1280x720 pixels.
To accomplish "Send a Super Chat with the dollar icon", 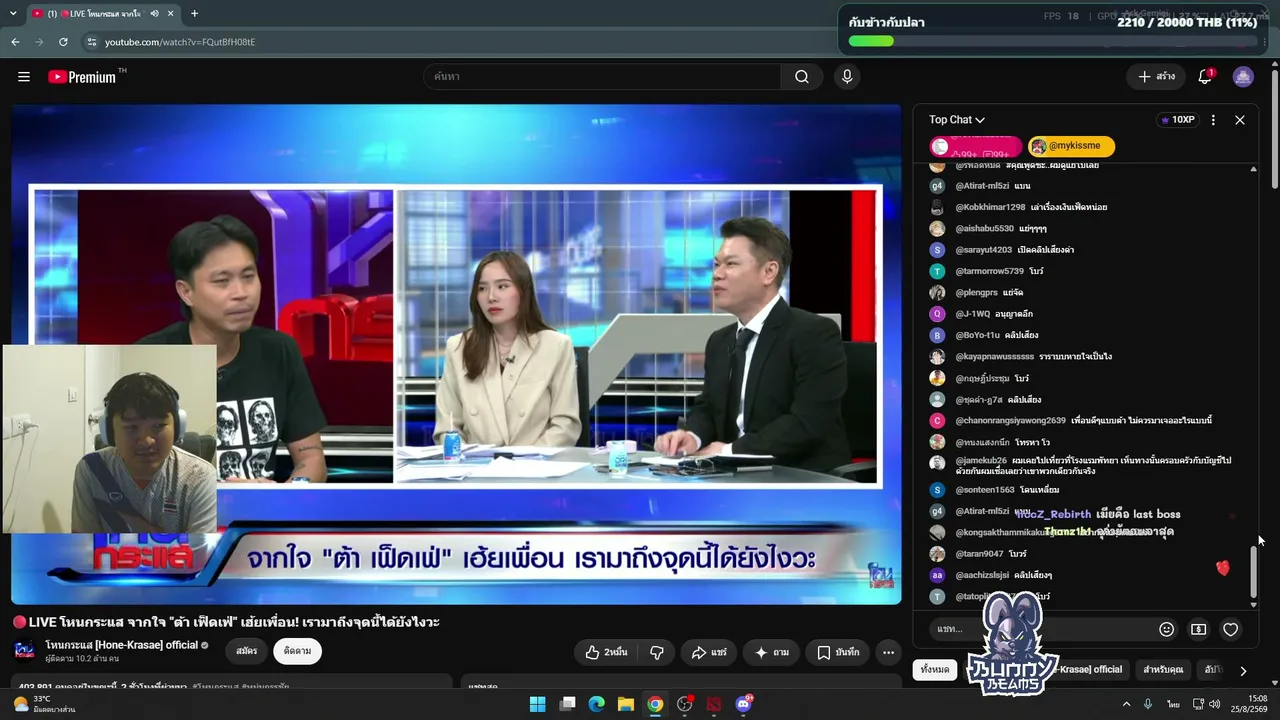I will 1198,629.
